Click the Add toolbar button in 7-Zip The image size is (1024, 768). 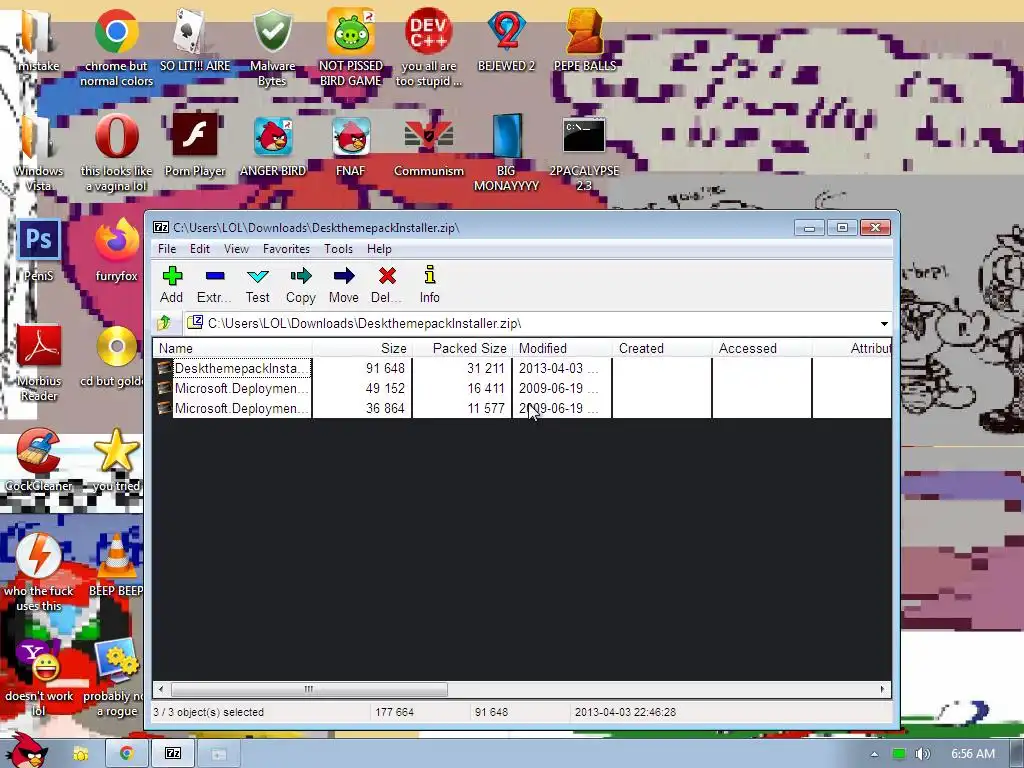pyautogui.click(x=172, y=285)
